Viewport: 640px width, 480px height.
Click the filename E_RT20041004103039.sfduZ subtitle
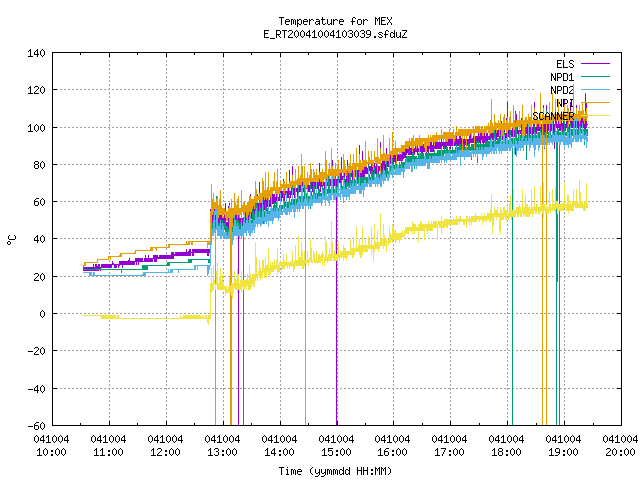[335, 34]
